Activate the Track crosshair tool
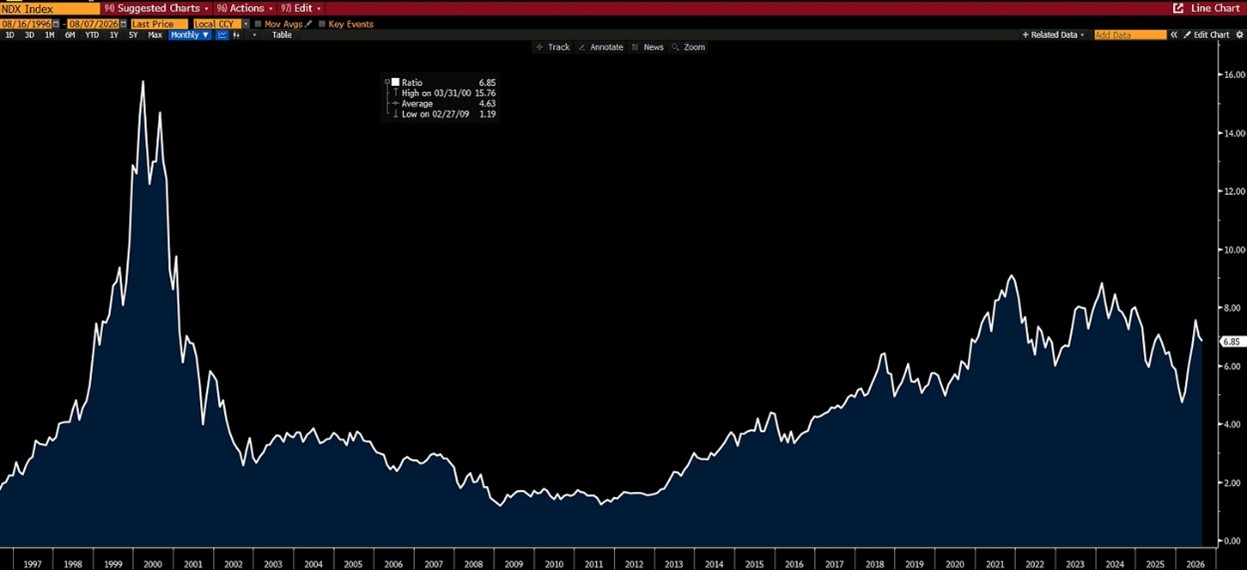 click(553, 47)
